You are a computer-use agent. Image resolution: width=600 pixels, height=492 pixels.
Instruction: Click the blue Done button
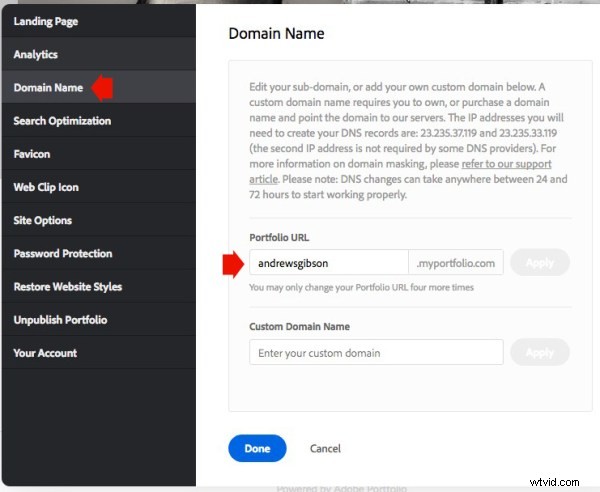click(x=257, y=448)
